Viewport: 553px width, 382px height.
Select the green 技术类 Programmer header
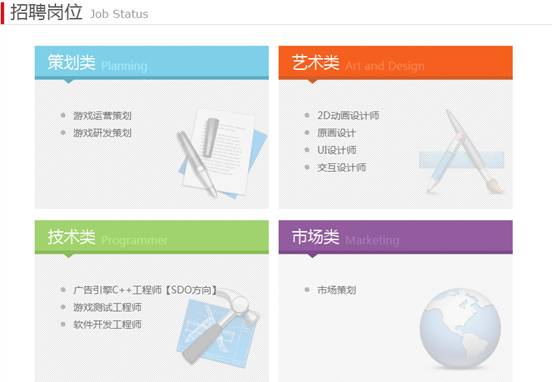[x=152, y=237]
